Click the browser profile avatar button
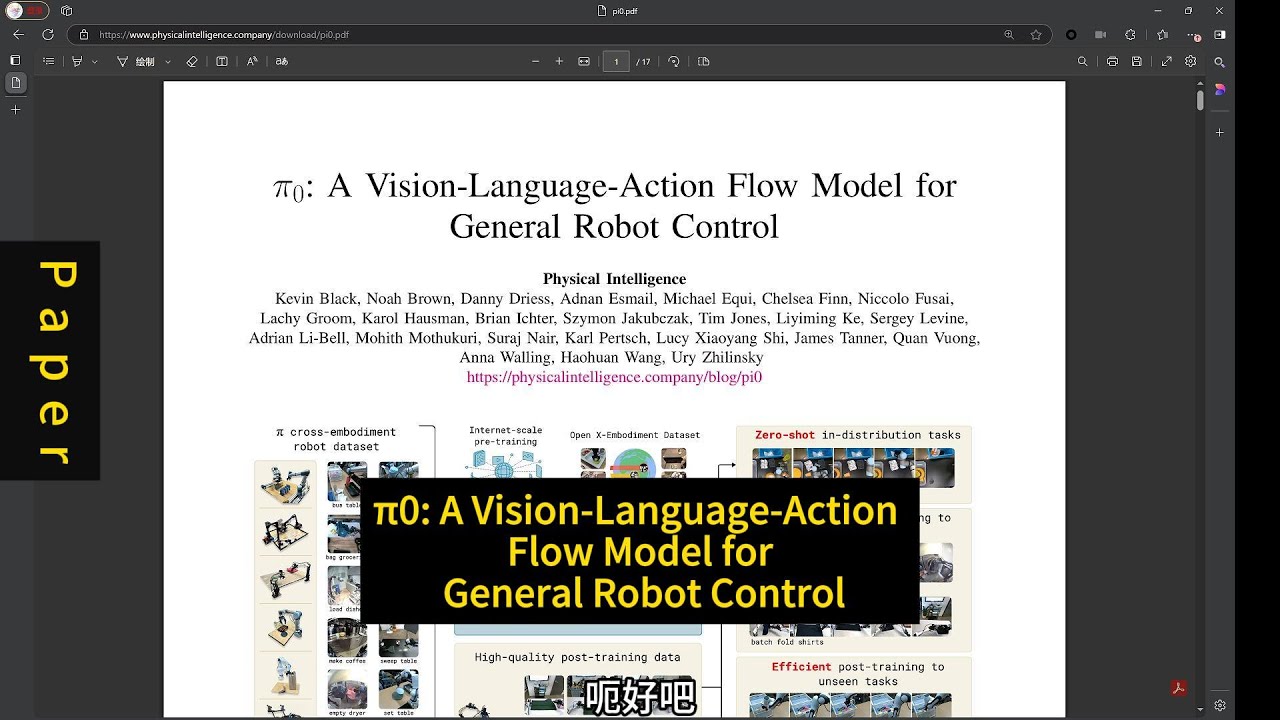 coord(28,10)
